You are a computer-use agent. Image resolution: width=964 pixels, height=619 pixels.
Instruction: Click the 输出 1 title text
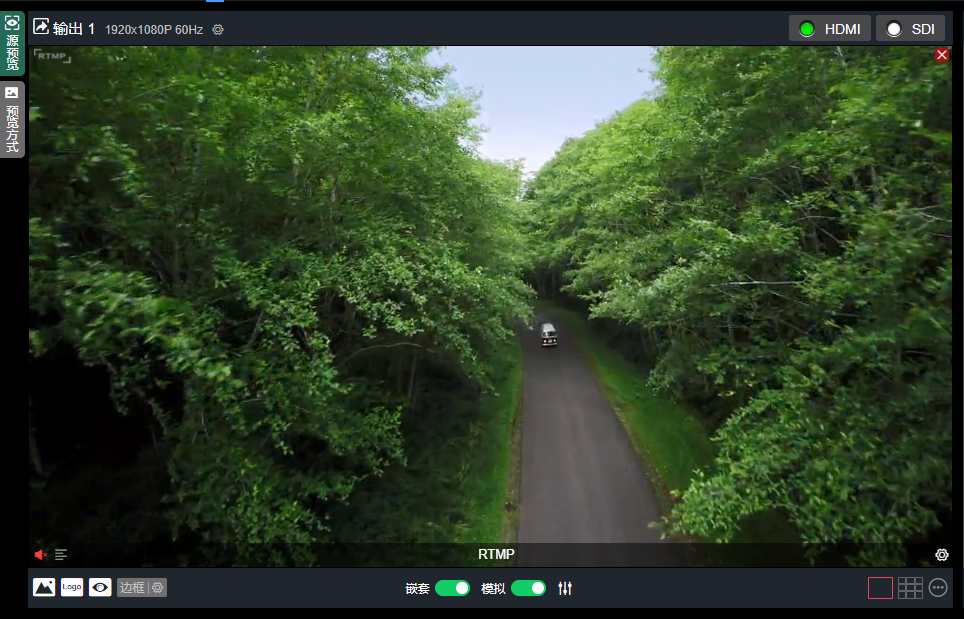(74, 29)
